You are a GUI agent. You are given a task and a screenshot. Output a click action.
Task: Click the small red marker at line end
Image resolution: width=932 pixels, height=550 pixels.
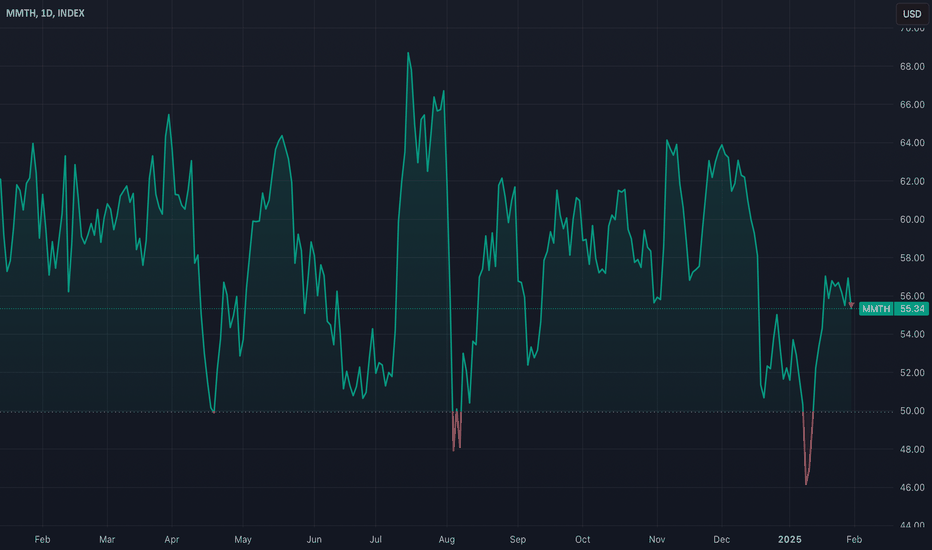[x=851, y=305]
